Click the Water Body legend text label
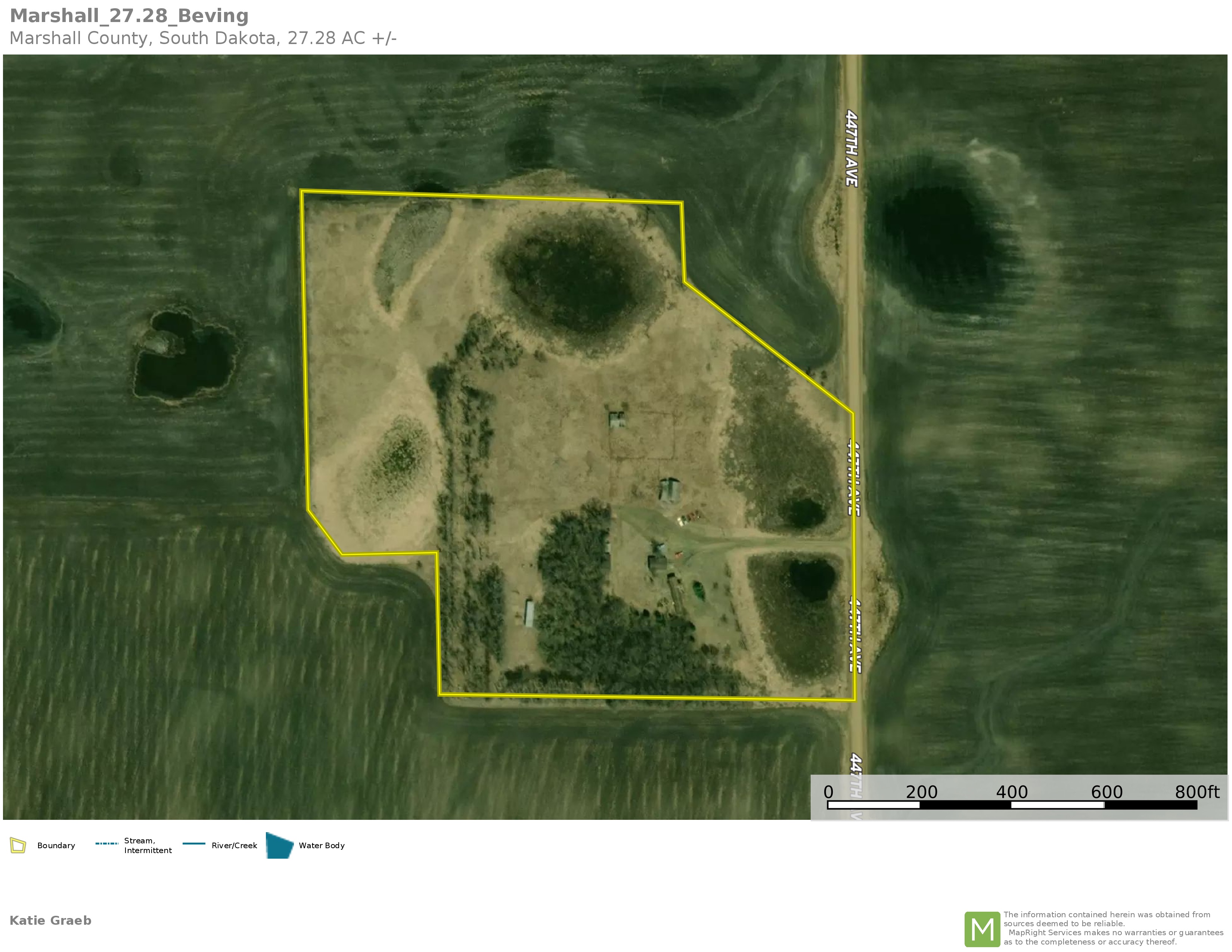The width and height of the screenshot is (1232, 952). pyautogui.click(x=322, y=845)
